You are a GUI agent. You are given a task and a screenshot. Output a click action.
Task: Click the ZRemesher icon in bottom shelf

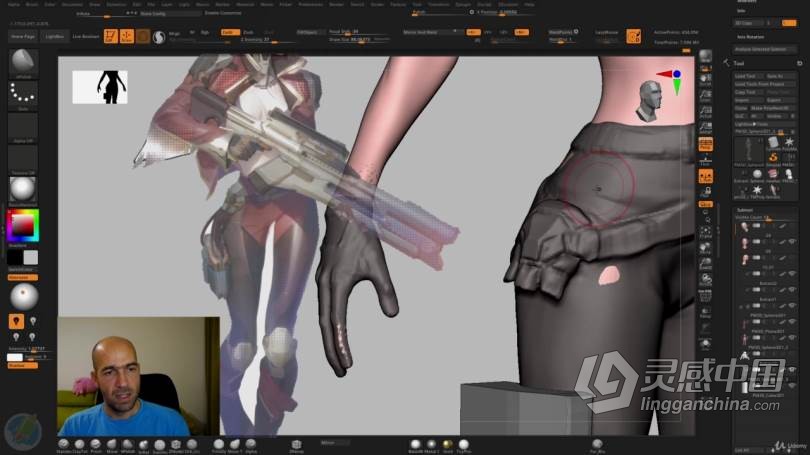click(296, 445)
